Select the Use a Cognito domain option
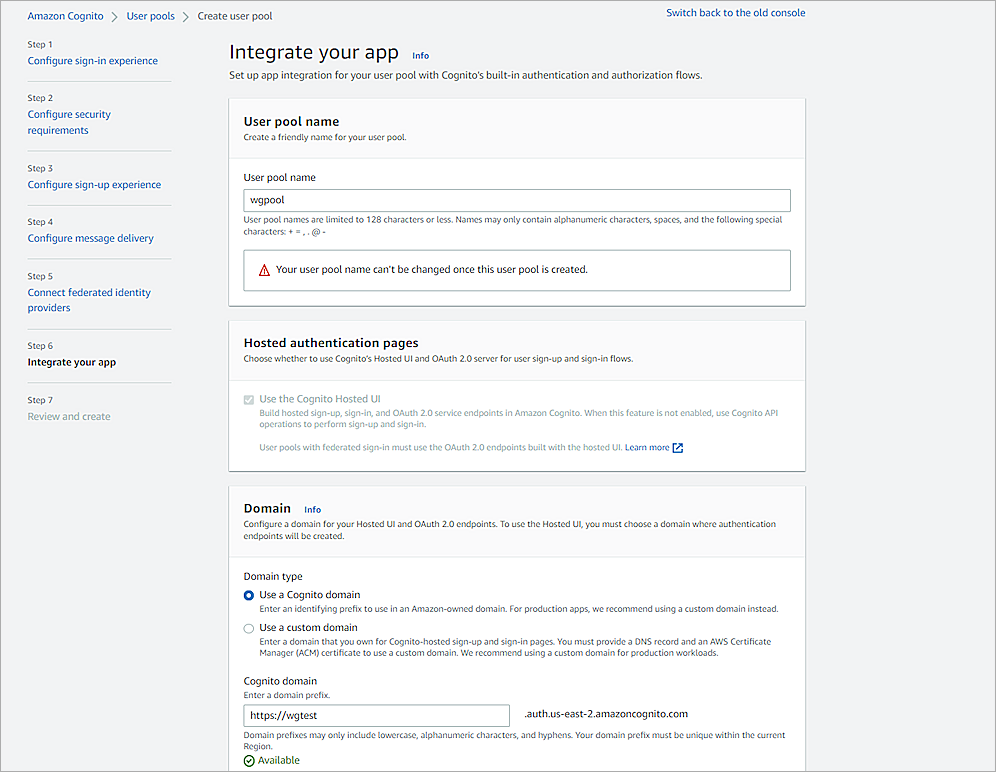 (249, 596)
